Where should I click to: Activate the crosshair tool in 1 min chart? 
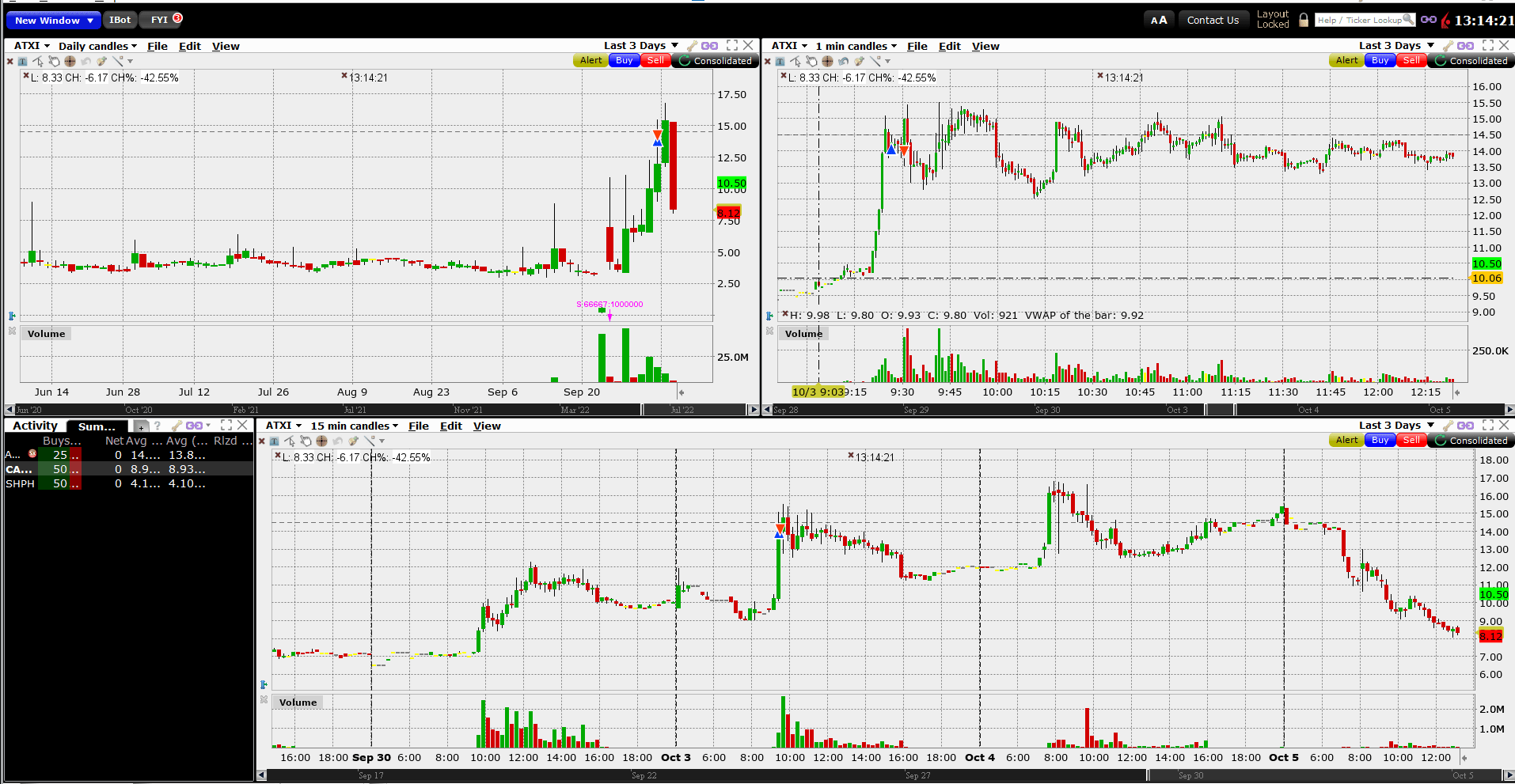click(827, 61)
